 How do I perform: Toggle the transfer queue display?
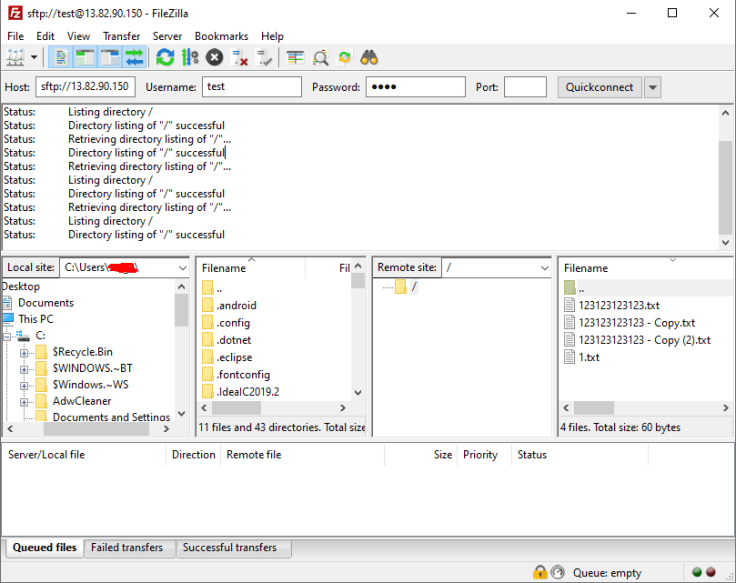click(133, 58)
